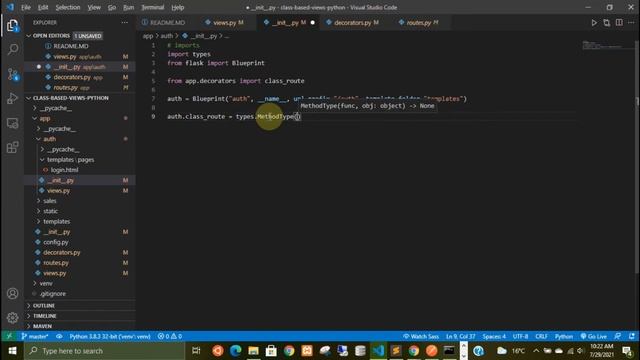Open the Manage gear settings

point(12,318)
